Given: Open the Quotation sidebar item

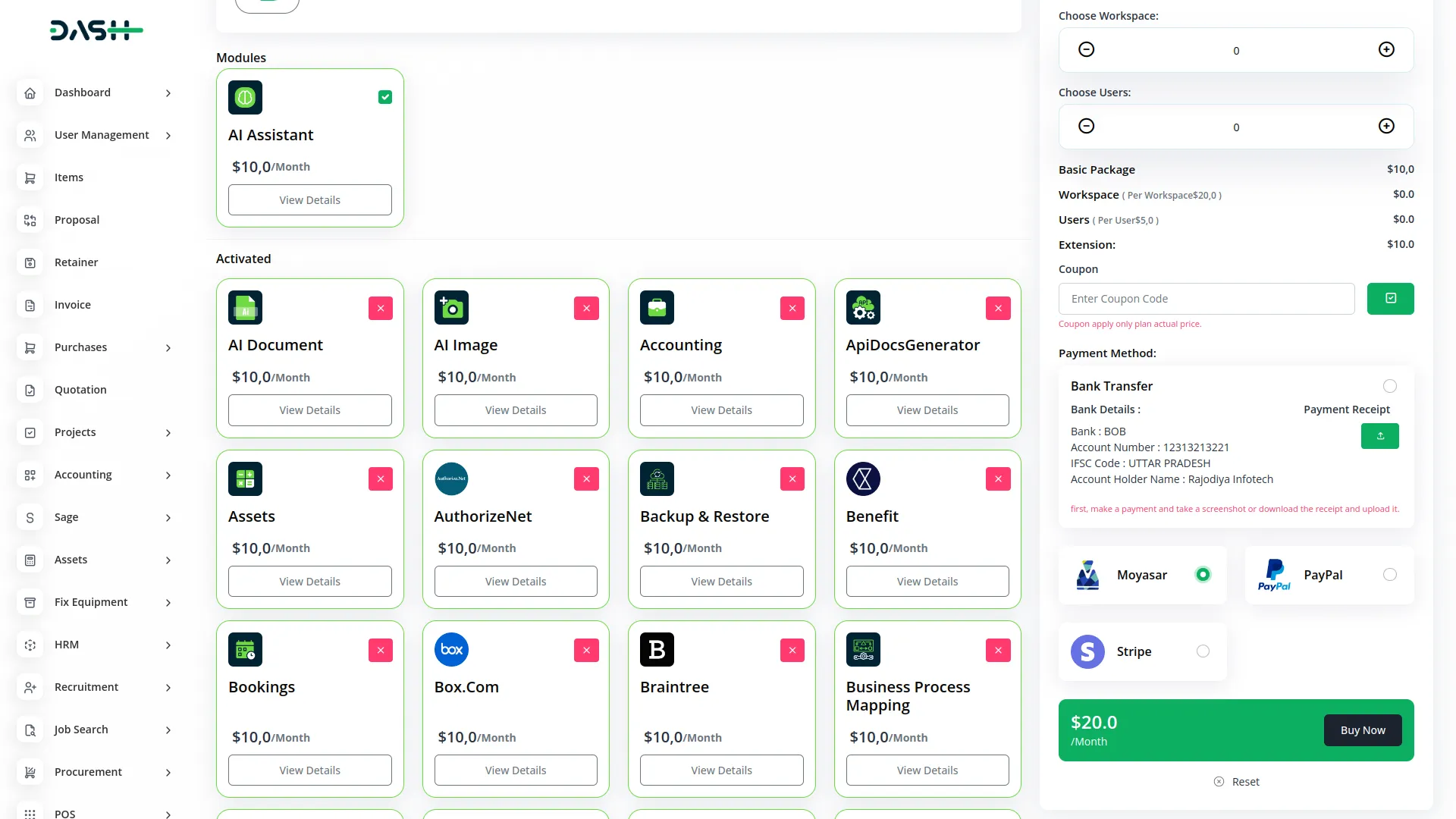Looking at the screenshot, I should pos(80,390).
